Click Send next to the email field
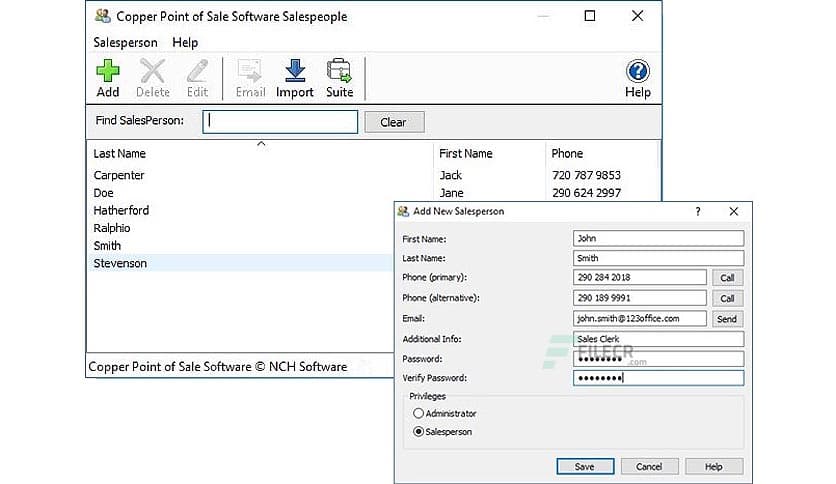 point(727,319)
